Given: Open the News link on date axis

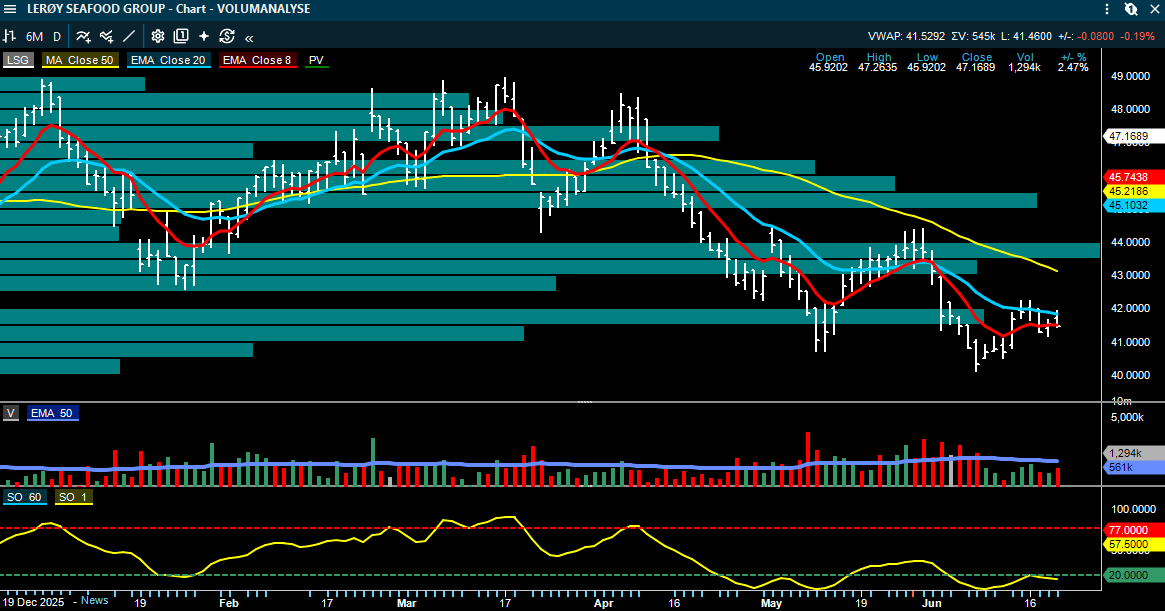Looking at the screenshot, I should (94, 601).
